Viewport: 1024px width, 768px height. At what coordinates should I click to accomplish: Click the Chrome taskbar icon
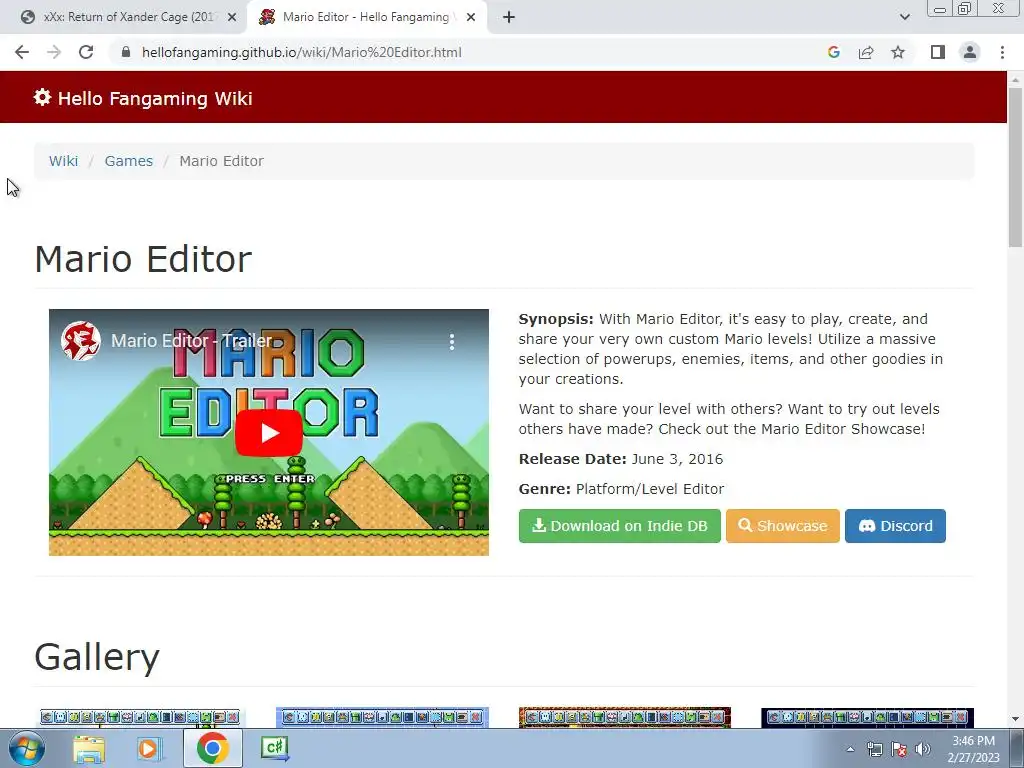tap(212, 748)
